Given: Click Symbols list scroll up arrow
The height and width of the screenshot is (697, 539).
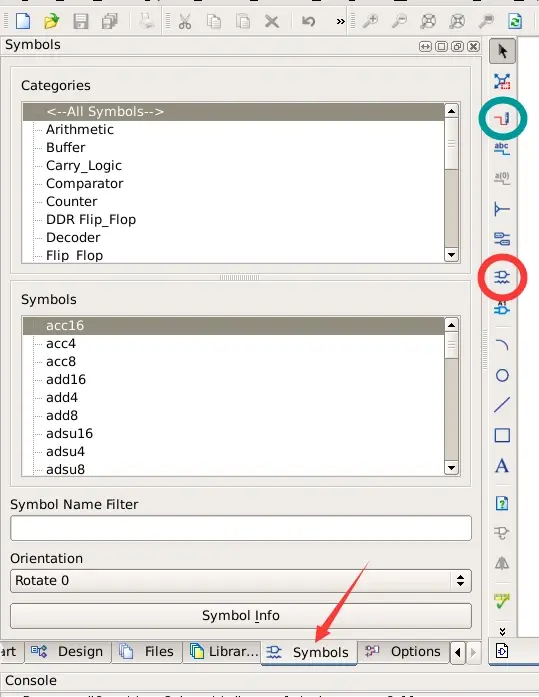Looking at the screenshot, I should tap(451, 325).
